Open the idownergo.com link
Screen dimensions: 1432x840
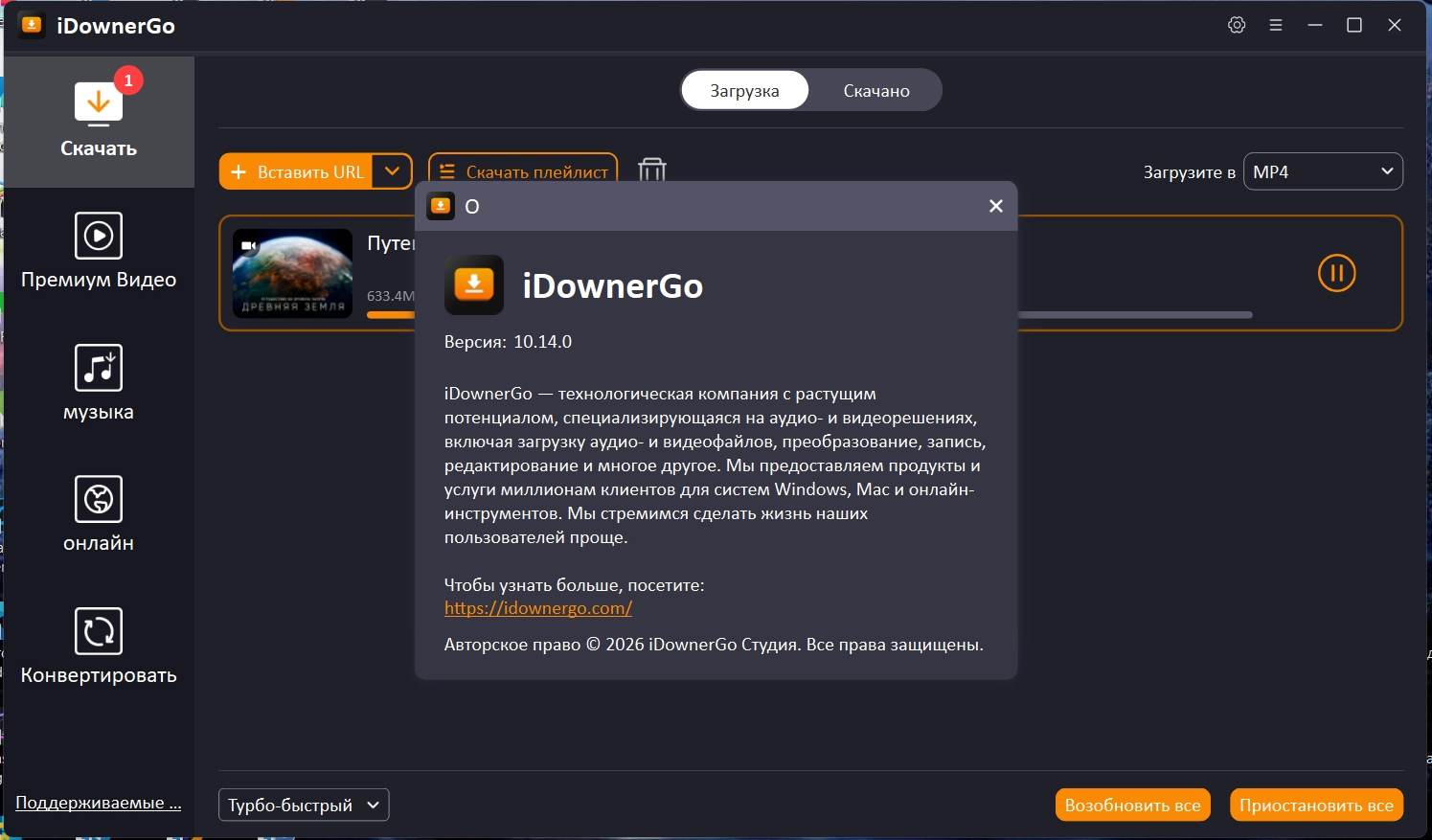point(538,608)
